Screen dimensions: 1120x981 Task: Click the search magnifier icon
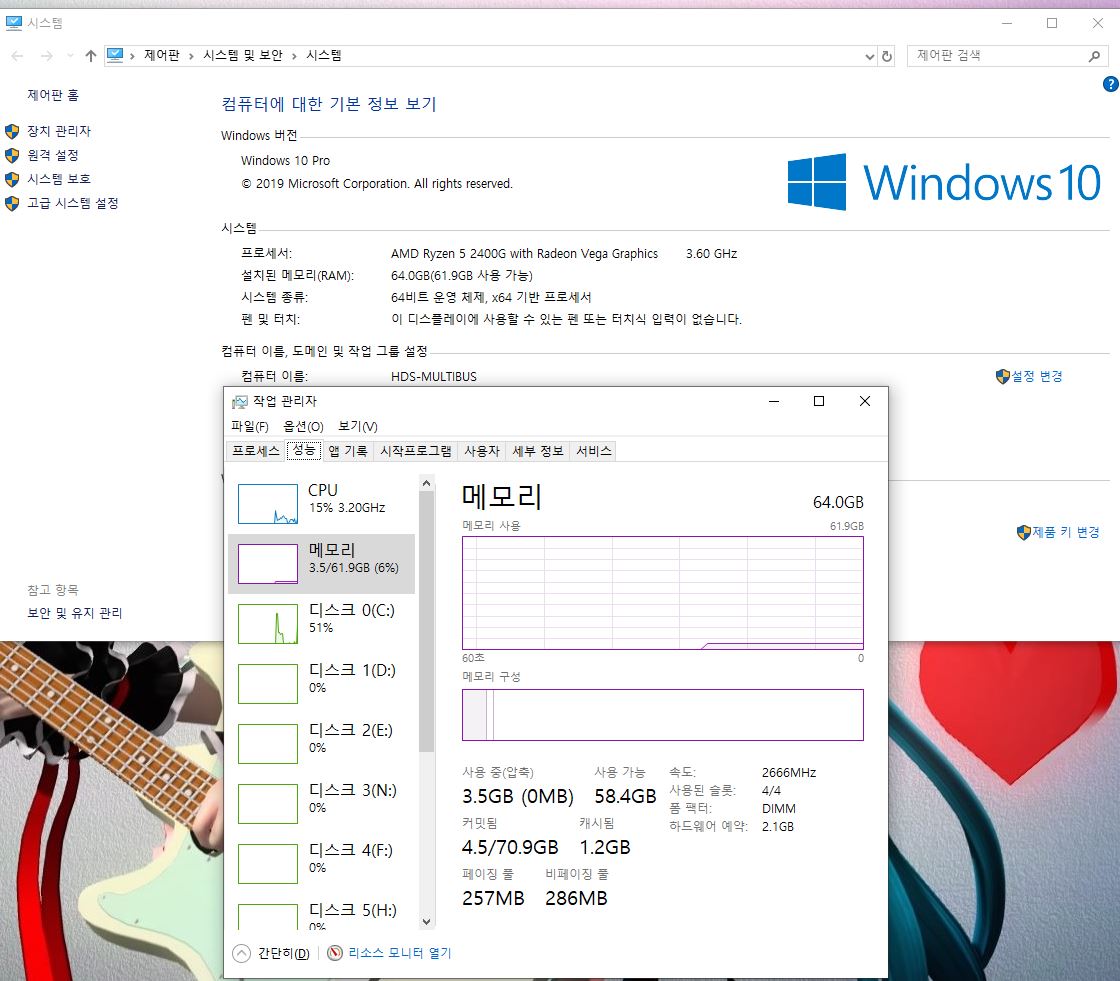pos(1094,56)
